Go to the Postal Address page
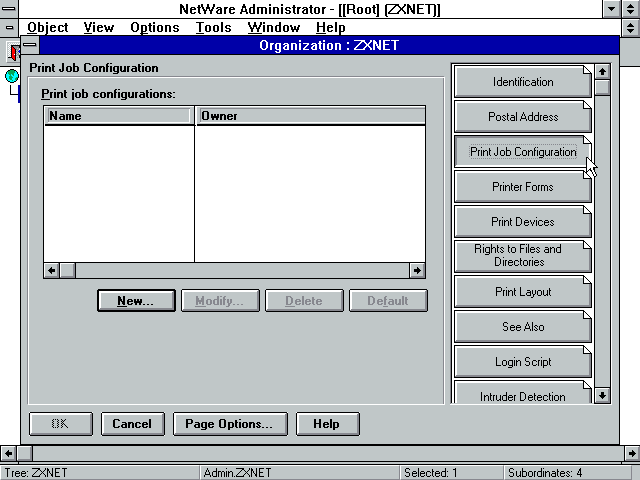 click(x=523, y=117)
